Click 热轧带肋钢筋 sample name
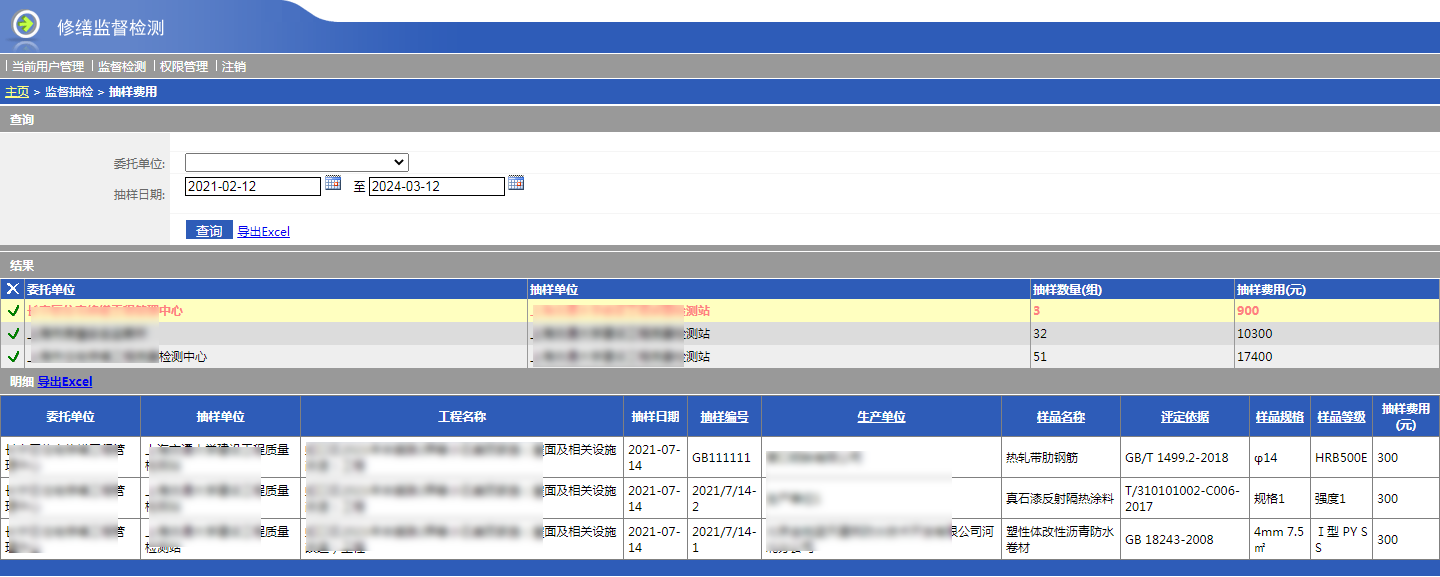The image size is (1440, 577). click(1042, 457)
